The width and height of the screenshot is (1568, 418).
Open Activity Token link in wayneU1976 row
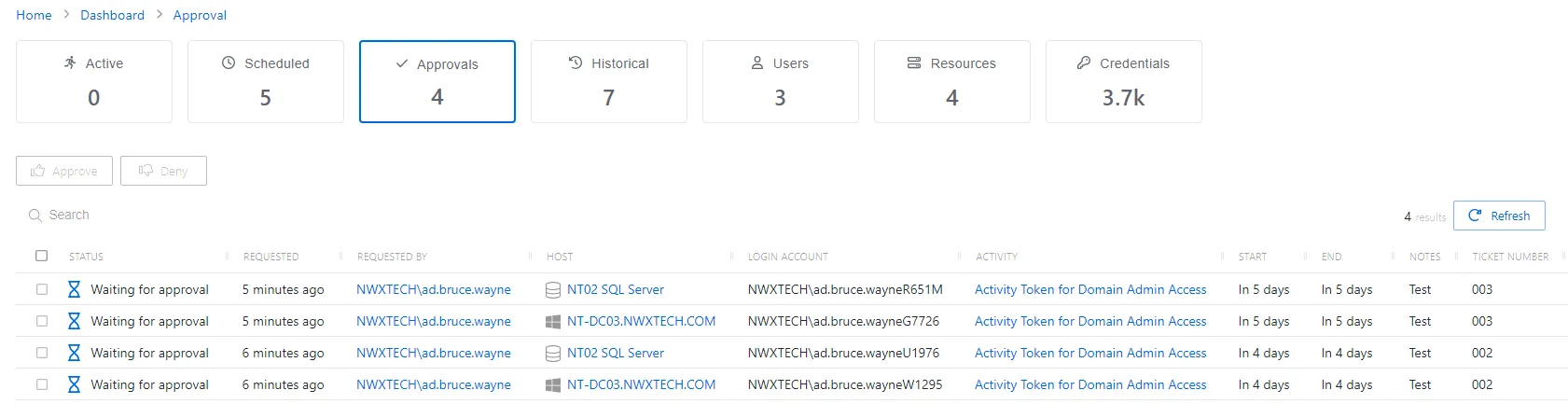pyautogui.click(x=1090, y=353)
